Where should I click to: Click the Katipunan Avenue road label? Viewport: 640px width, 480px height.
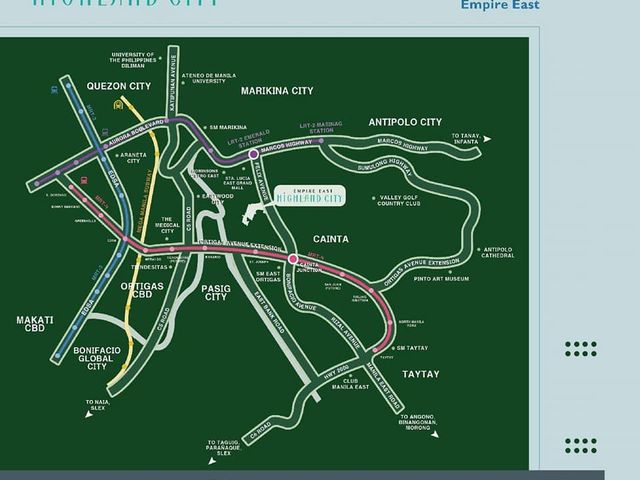pos(173,82)
